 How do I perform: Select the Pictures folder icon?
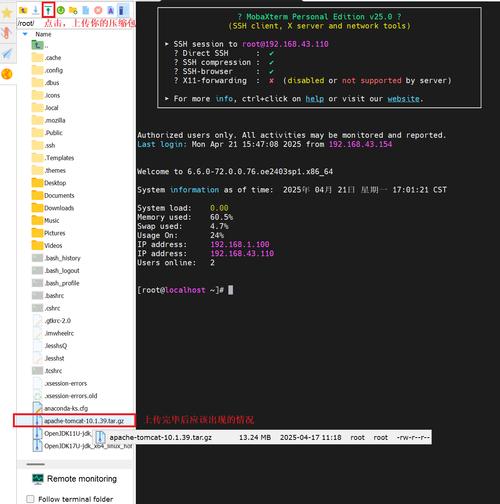[38, 233]
